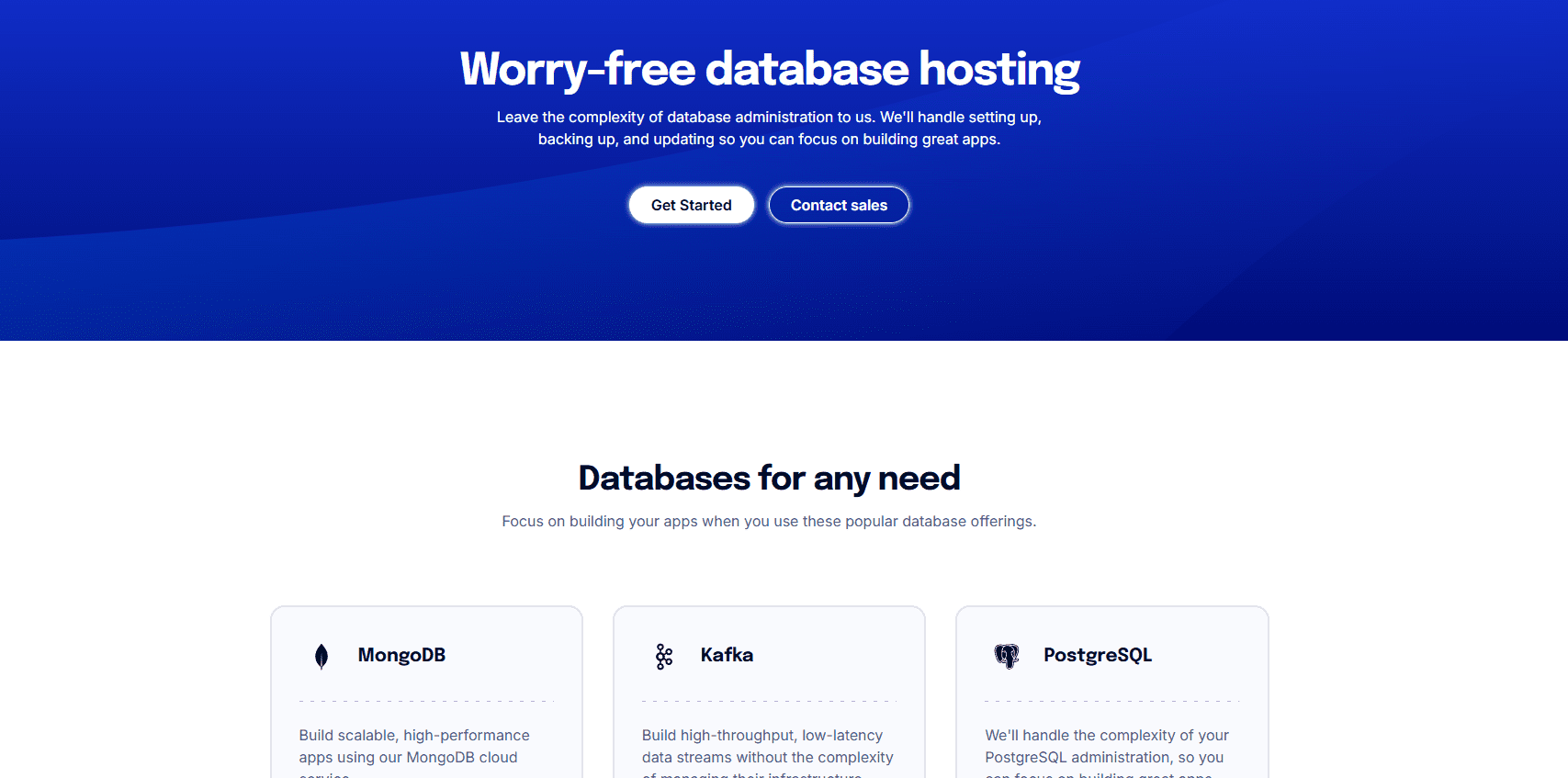The image size is (1568, 778).
Task: Click the 'Build scalable, high-performance' MongoDB description
Action: point(414,754)
